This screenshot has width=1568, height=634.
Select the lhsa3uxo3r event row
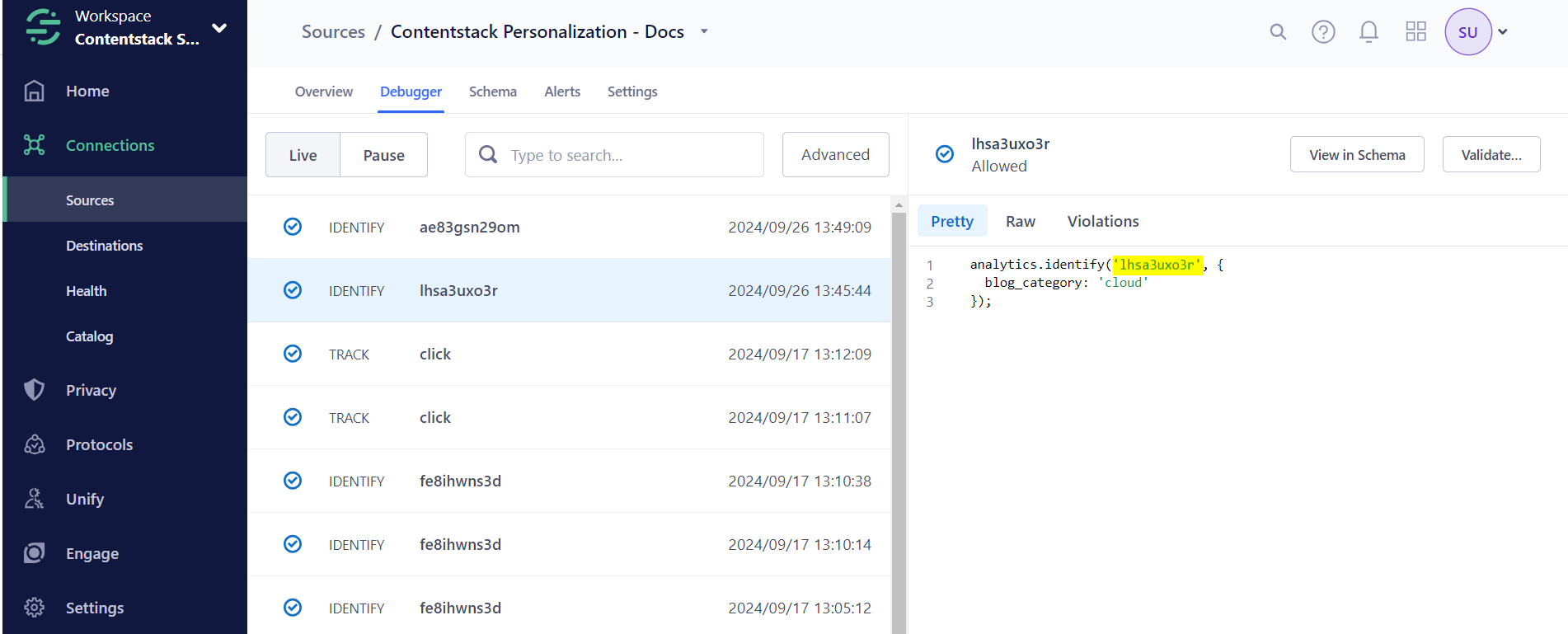pos(569,290)
